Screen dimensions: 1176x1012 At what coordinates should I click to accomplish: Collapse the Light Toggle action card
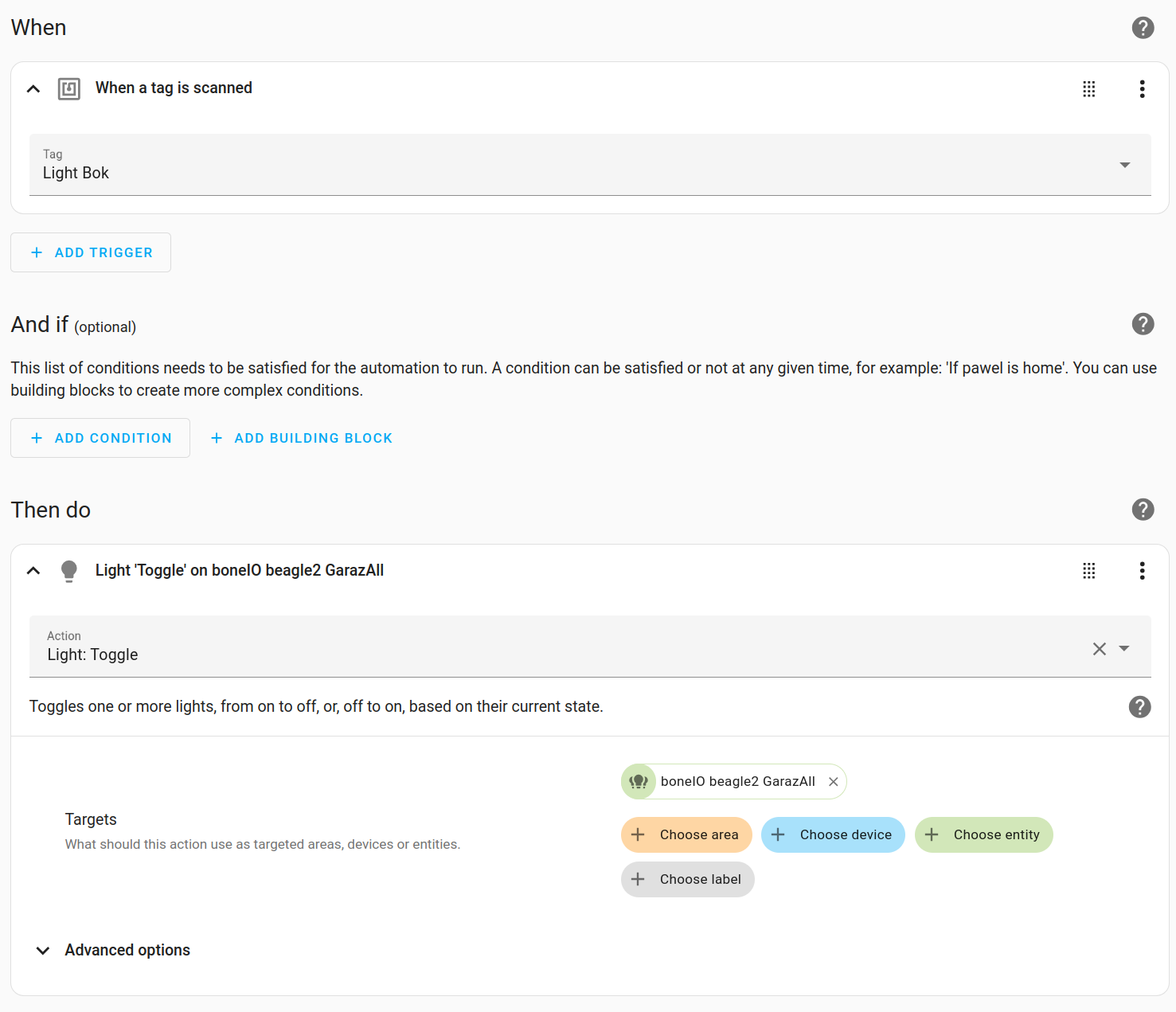(x=33, y=570)
